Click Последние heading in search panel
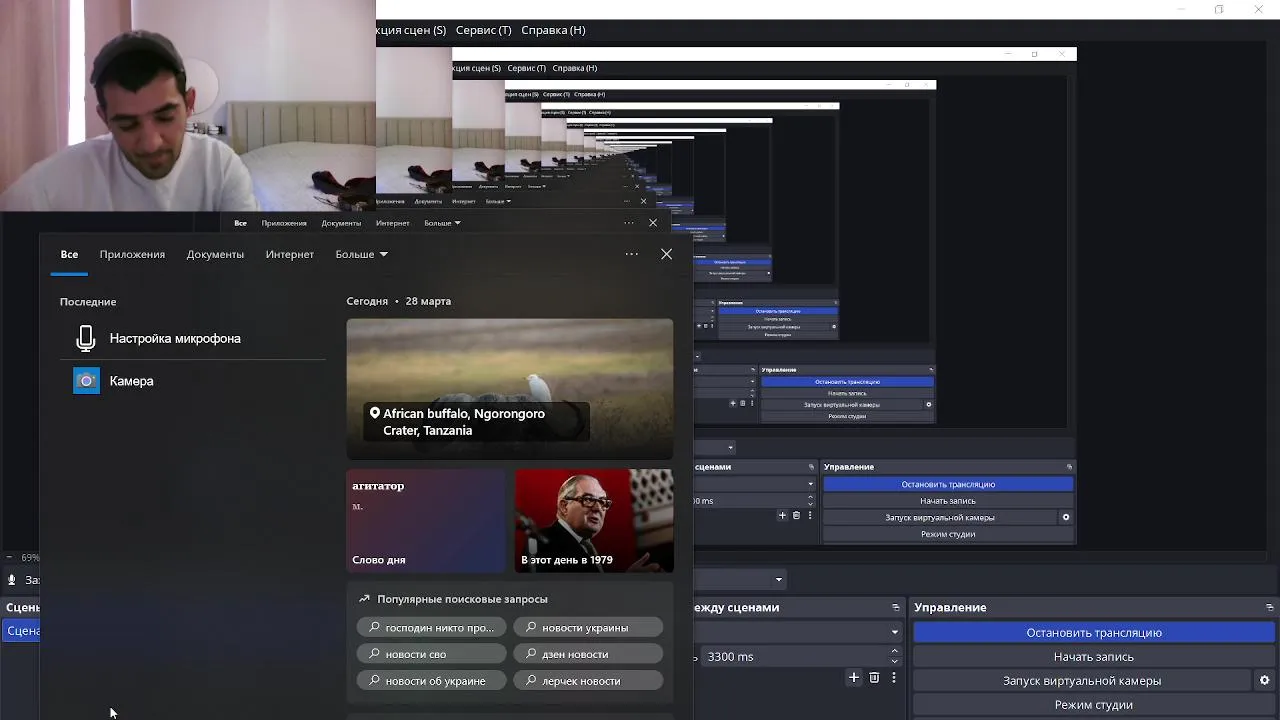1280x720 pixels. point(88,302)
